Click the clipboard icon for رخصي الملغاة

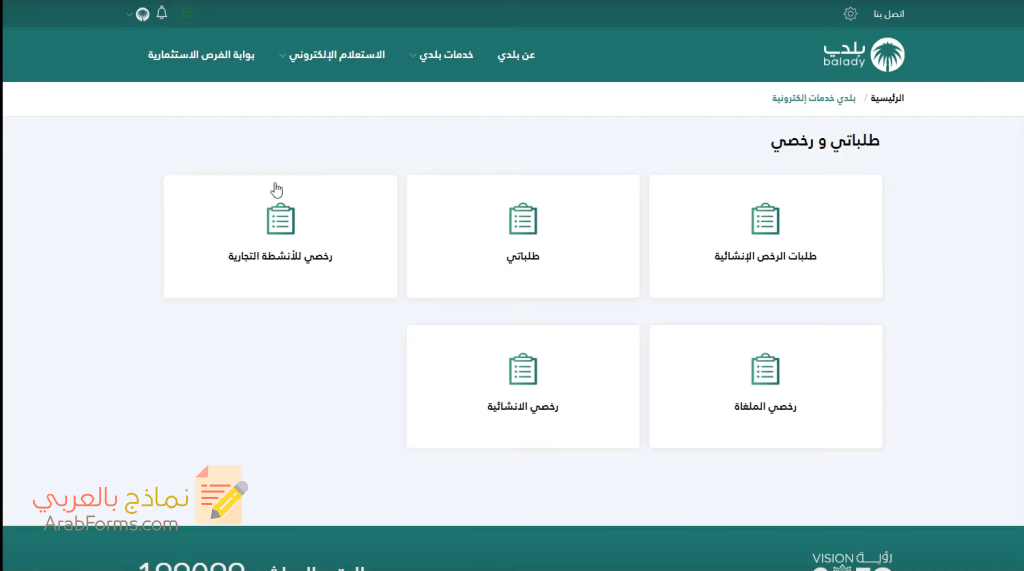click(x=765, y=369)
